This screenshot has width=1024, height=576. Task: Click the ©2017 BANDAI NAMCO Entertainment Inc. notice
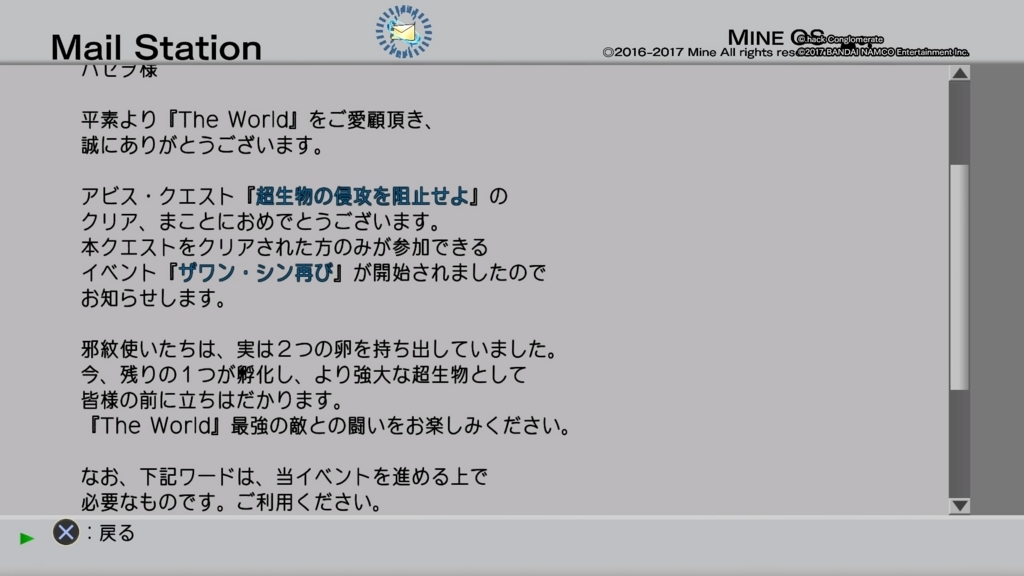tap(883, 52)
